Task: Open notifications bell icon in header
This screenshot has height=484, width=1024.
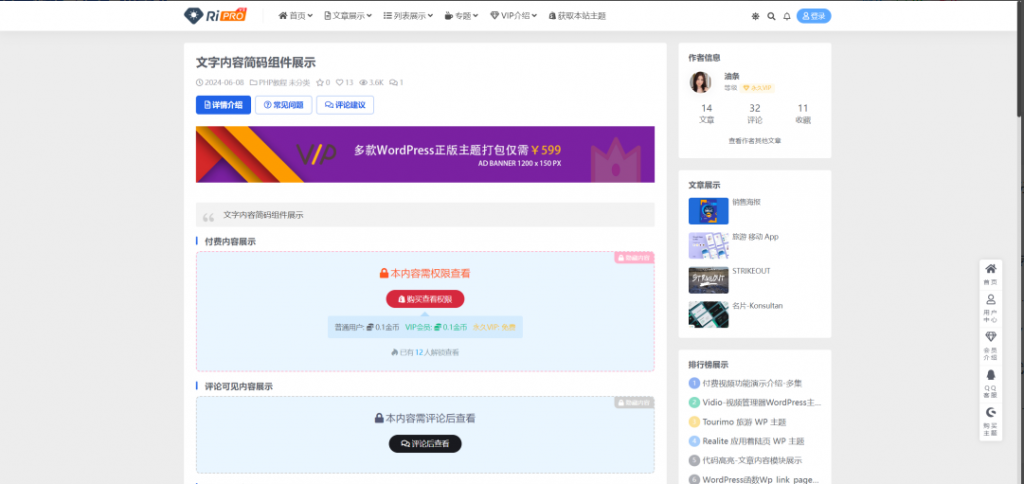Action: 787,16
